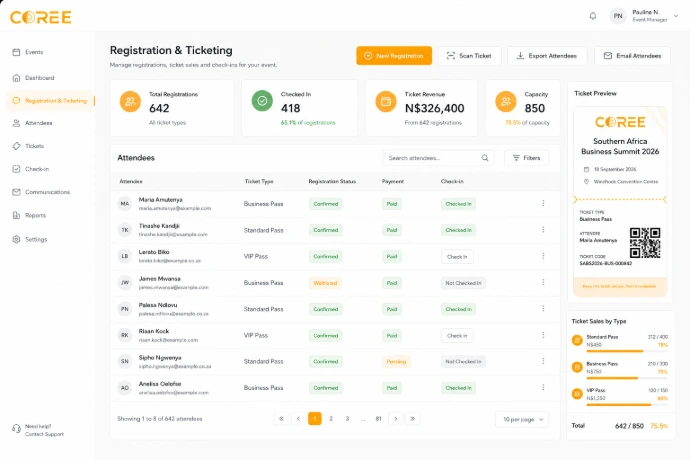
Task: Click the Total Registrations people icon
Action: [x=130, y=102]
